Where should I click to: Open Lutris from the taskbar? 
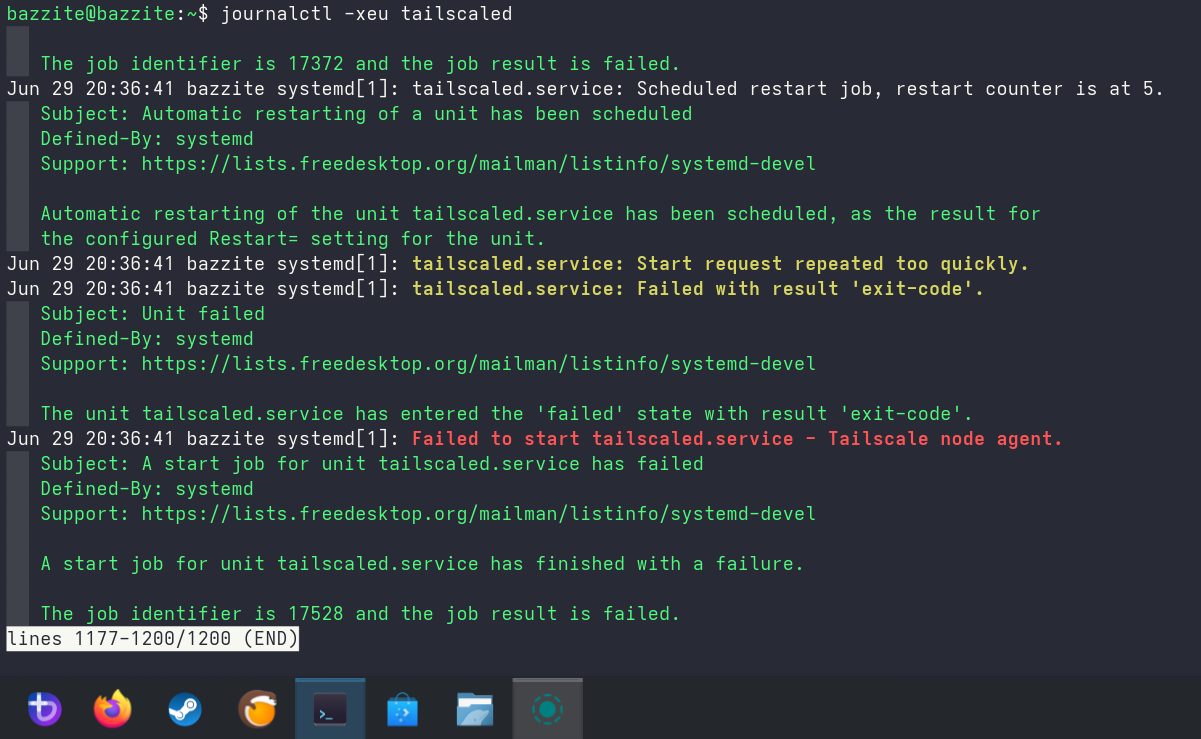(257, 710)
